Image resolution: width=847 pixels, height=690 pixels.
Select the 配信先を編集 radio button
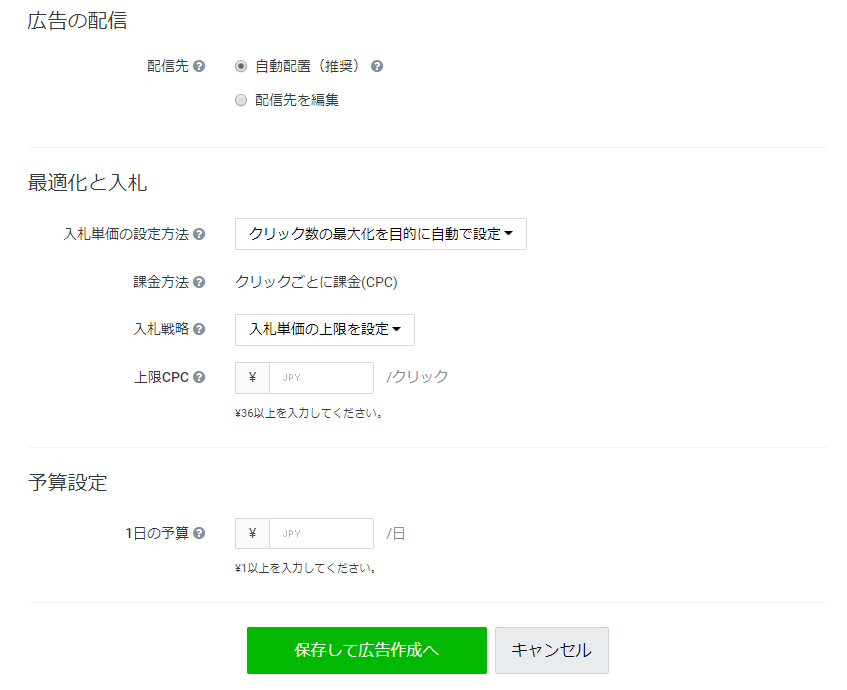pyautogui.click(x=241, y=100)
